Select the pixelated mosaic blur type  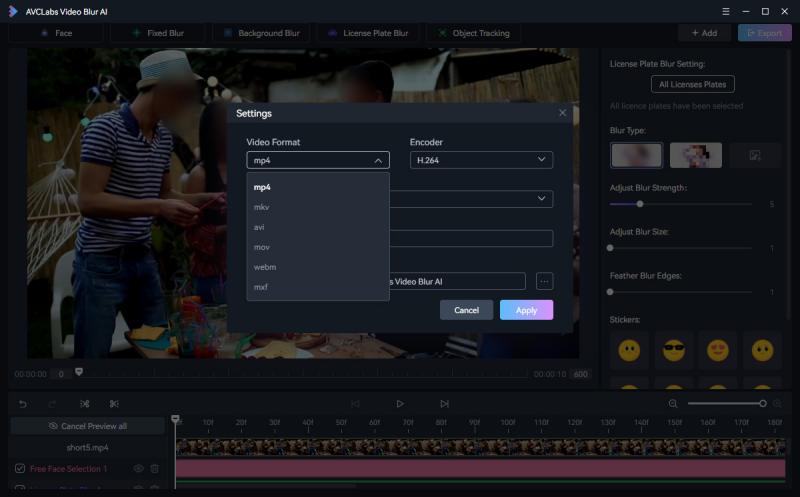click(695, 155)
